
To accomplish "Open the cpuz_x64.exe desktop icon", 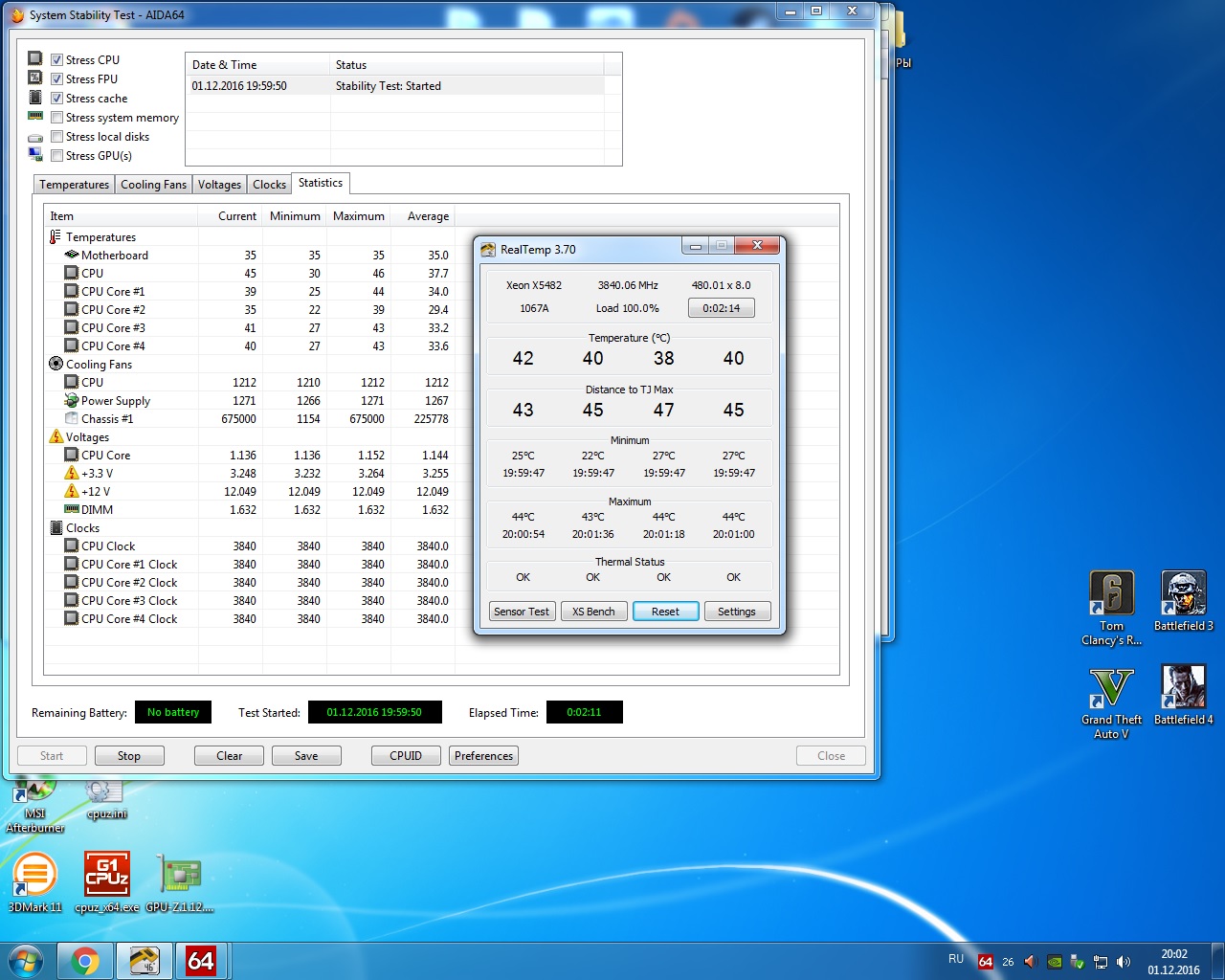I will point(106,876).
